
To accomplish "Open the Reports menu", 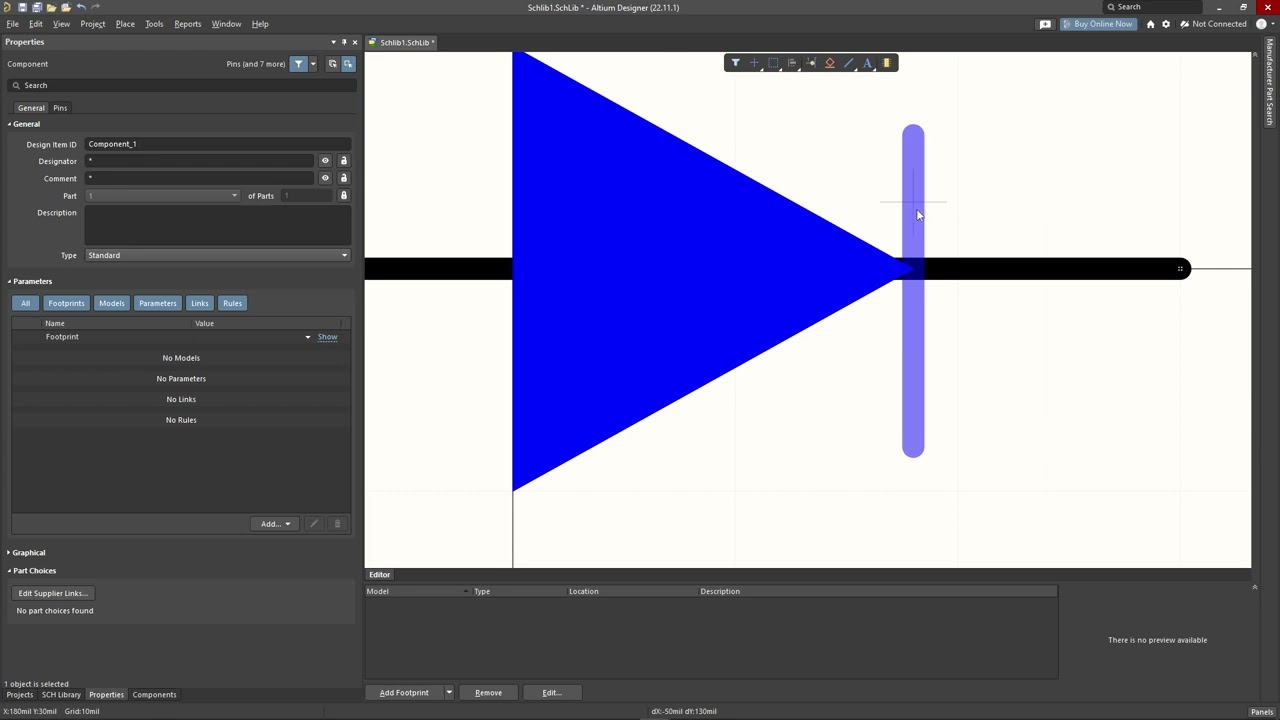I will click(x=187, y=24).
